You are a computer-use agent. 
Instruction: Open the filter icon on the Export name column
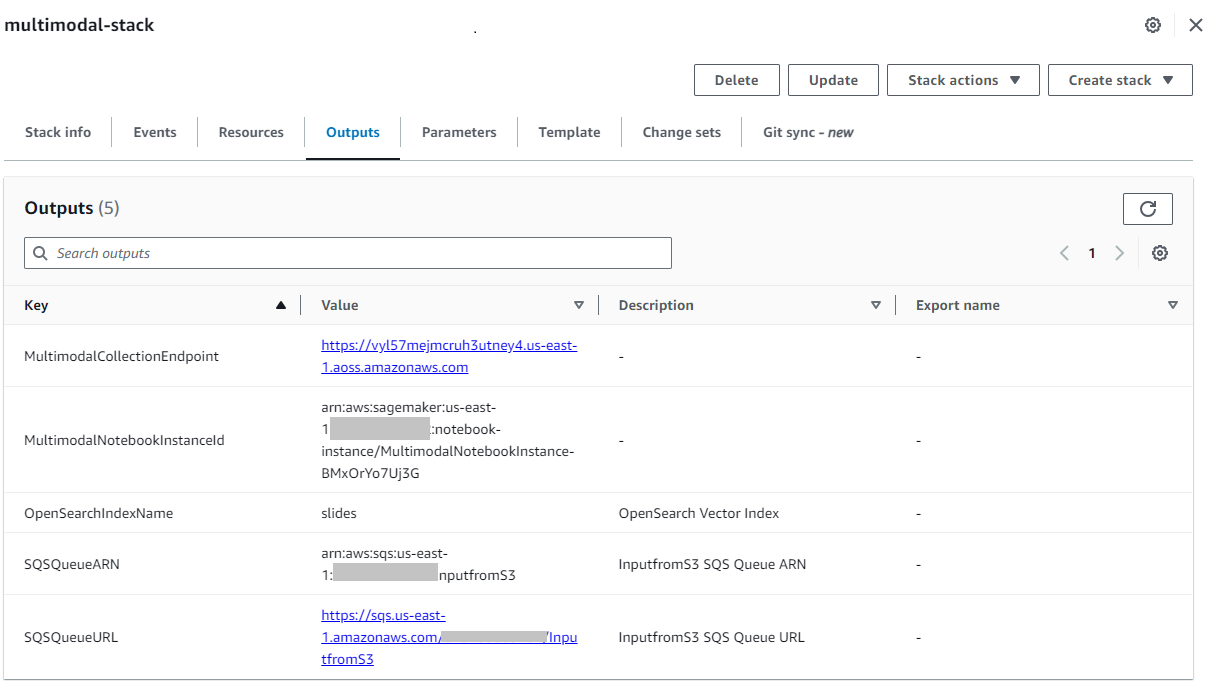click(x=1172, y=304)
